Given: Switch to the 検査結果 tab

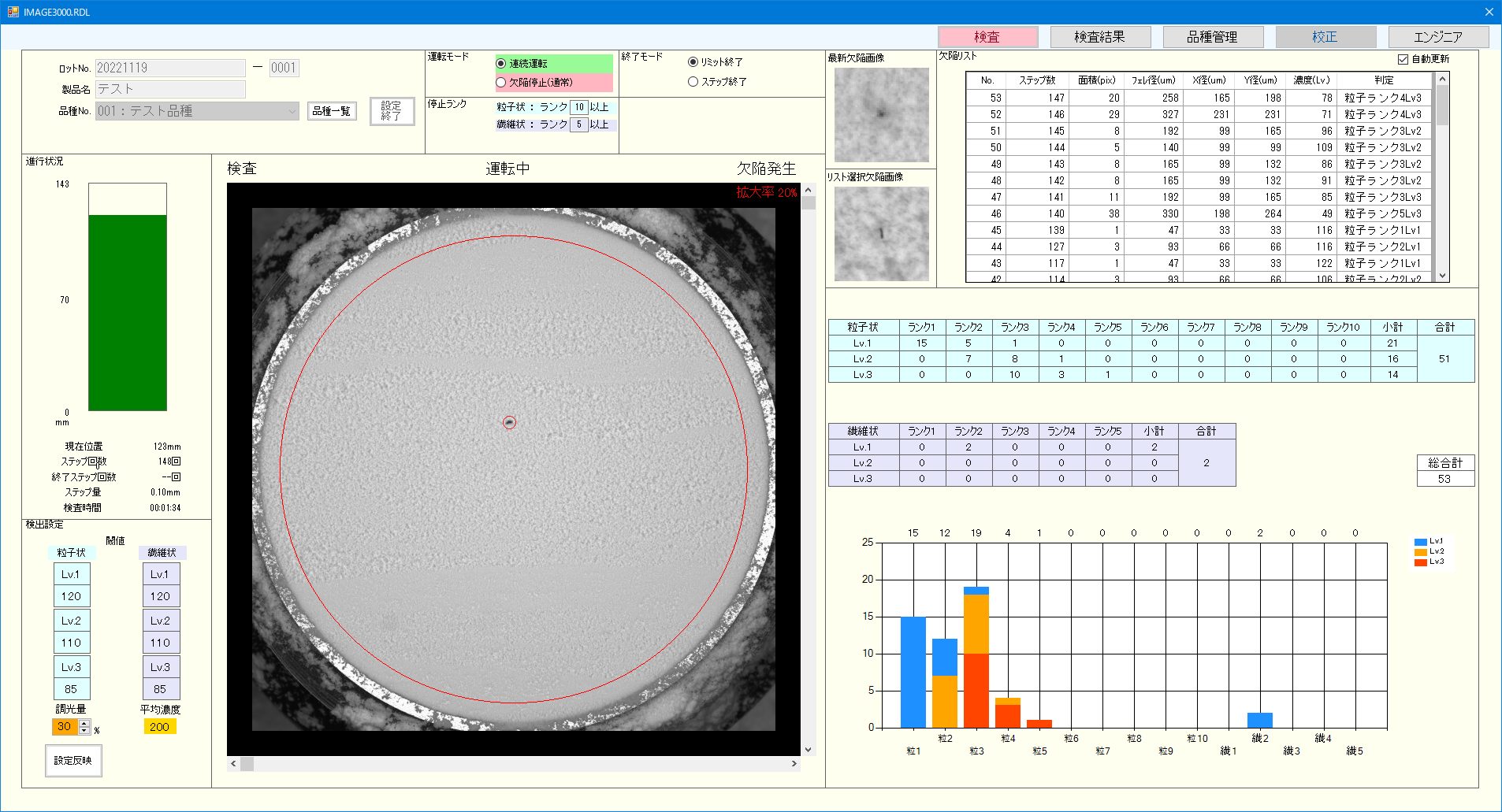Looking at the screenshot, I should pos(1099,36).
